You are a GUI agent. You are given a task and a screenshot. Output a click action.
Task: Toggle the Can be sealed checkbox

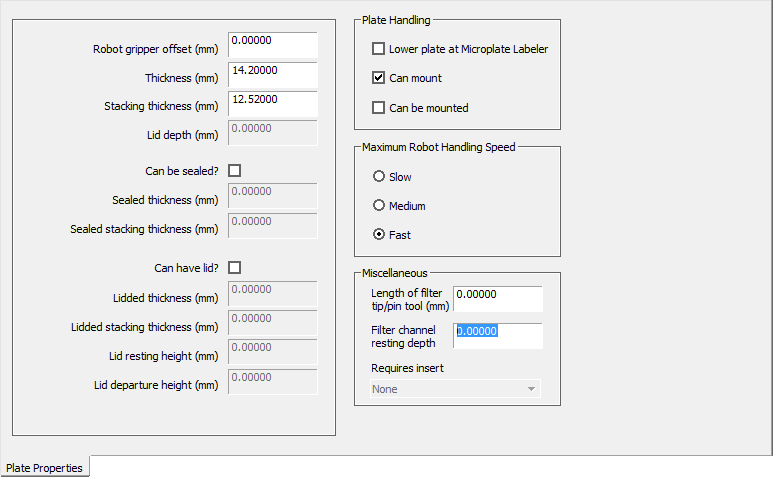click(235, 171)
